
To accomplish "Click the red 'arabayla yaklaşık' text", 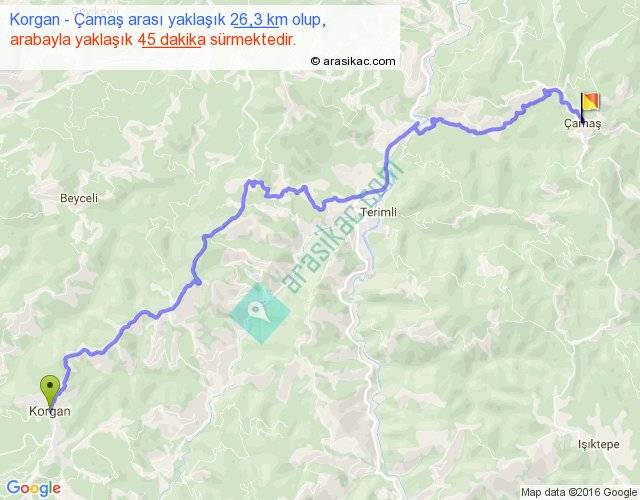I will [71, 40].
